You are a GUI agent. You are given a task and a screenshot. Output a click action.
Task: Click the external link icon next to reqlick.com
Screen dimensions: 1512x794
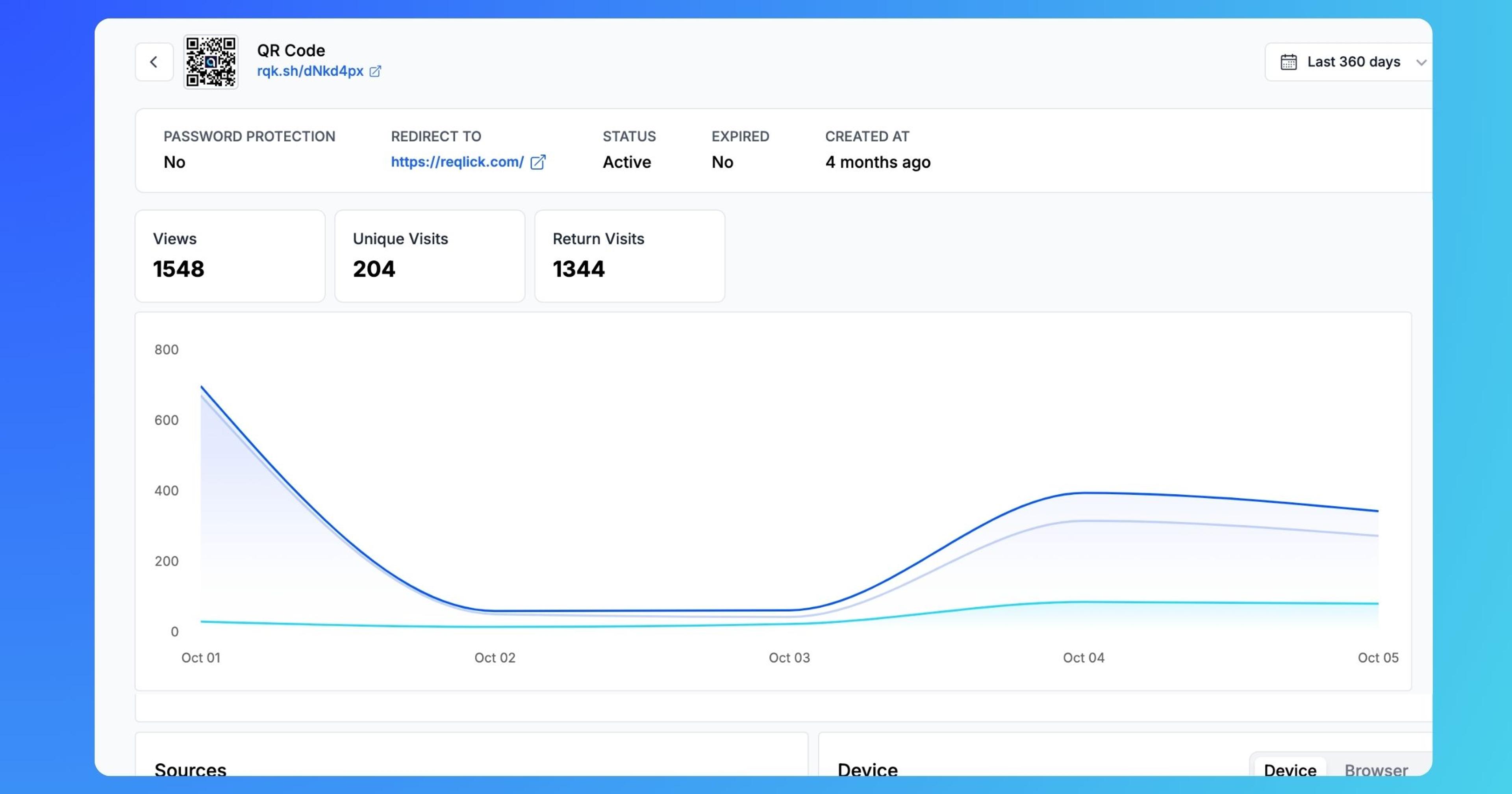click(x=539, y=161)
